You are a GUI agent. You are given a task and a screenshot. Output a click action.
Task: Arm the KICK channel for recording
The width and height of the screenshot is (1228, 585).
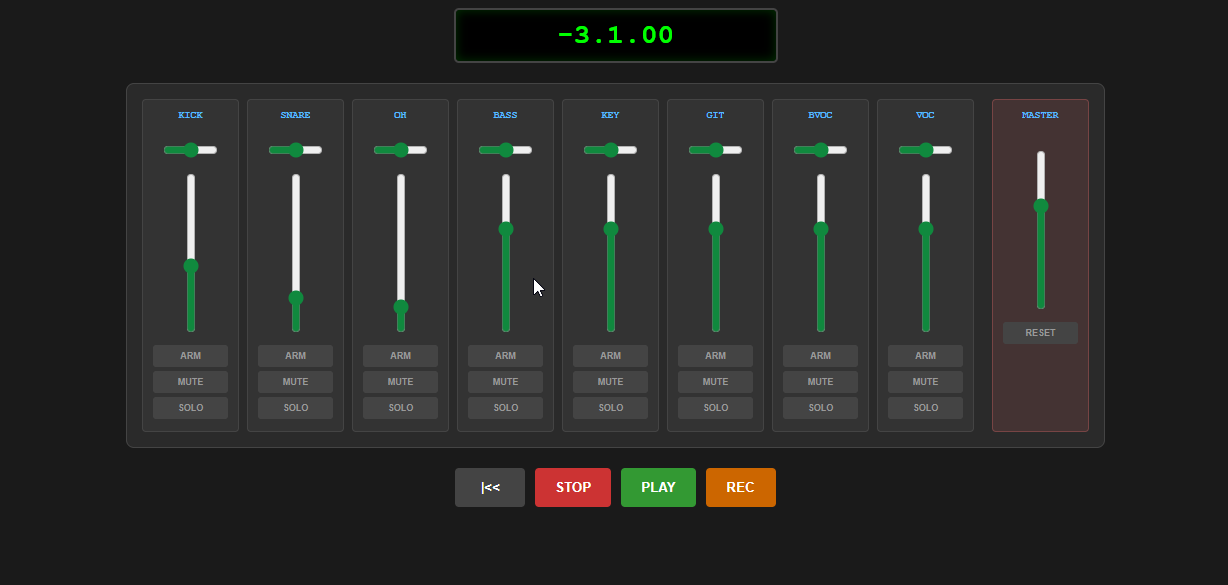click(x=190, y=356)
